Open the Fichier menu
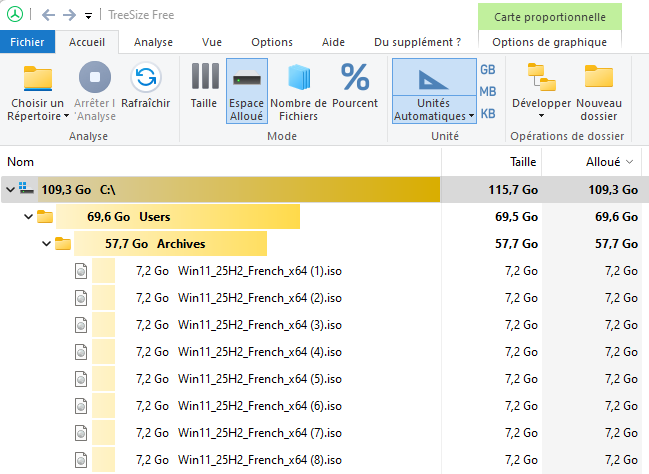This screenshot has width=649, height=474. [28, 42]
